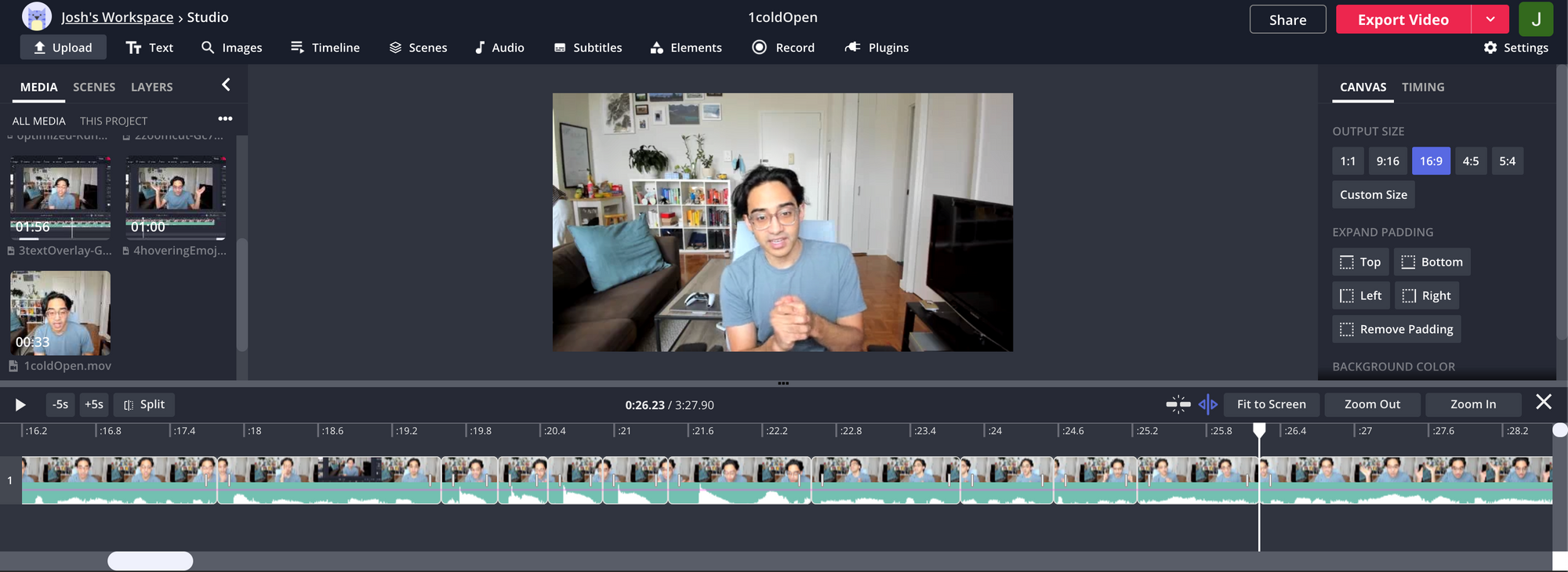This screenshot has height=572, width=1568.
Task: Open the Plugins menu
Action: (x=877, y=48)
